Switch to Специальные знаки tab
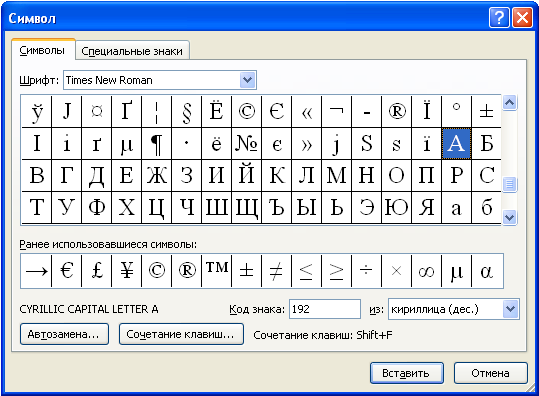This screenshot has width=539, height=396. pyautogui.click(x=132, y=51)
